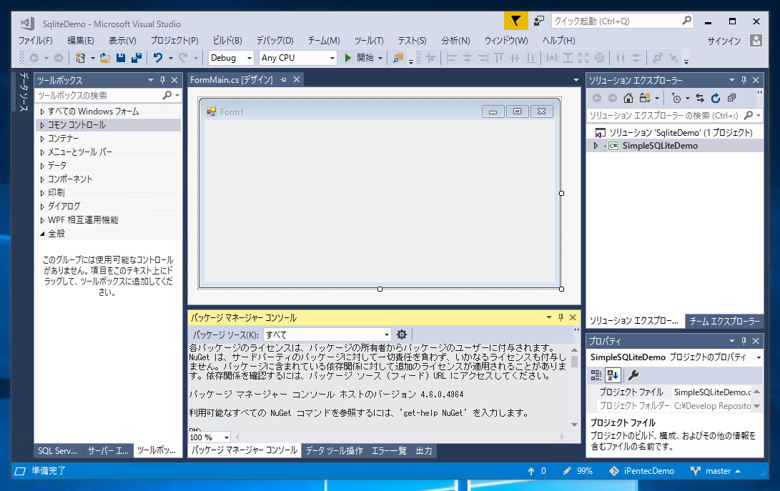780x491 pixels.
Task: Click the iPentecDemo repository status item
Action: [x=642, y=471]
